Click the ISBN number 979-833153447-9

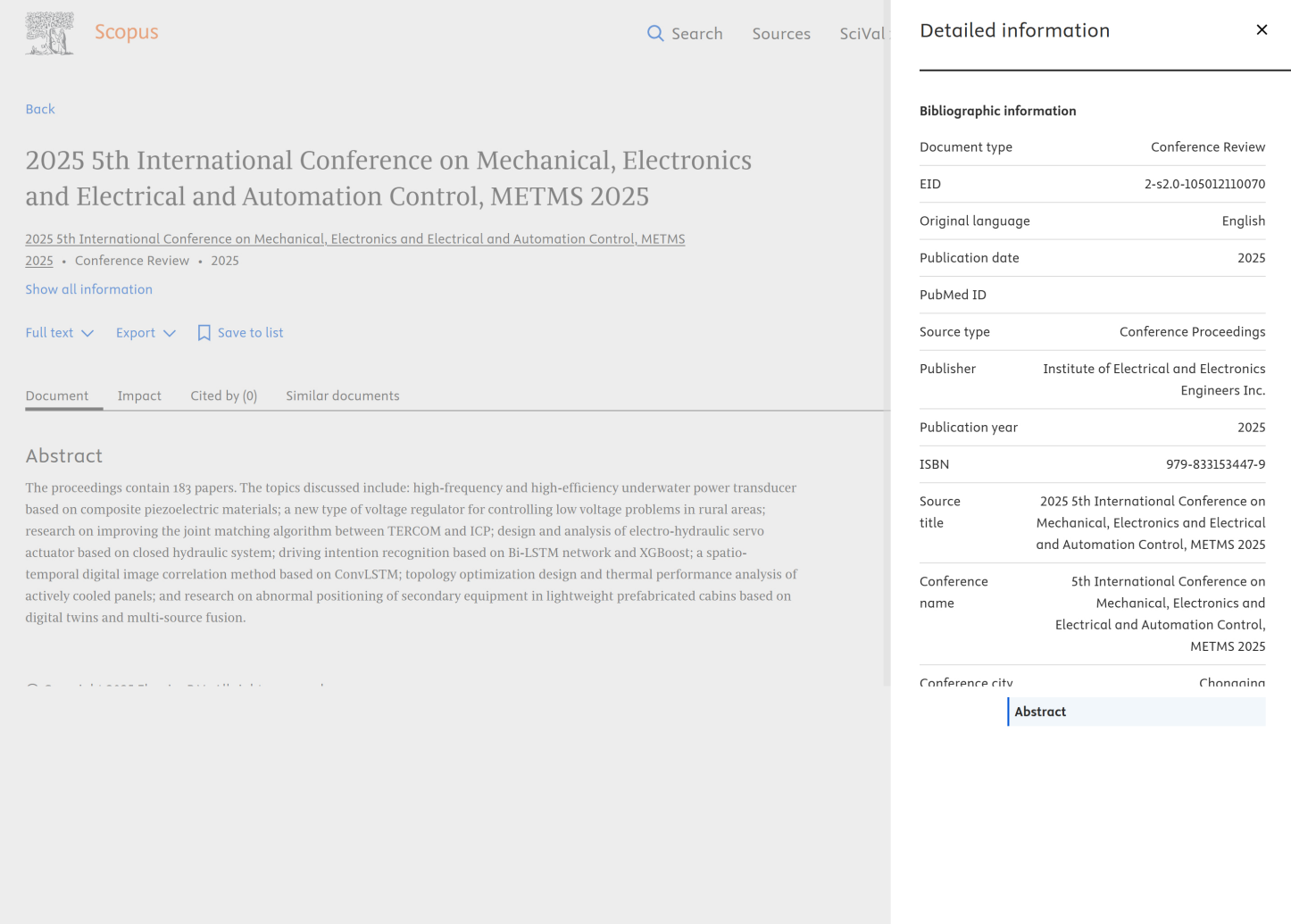tap(1215, 464)
